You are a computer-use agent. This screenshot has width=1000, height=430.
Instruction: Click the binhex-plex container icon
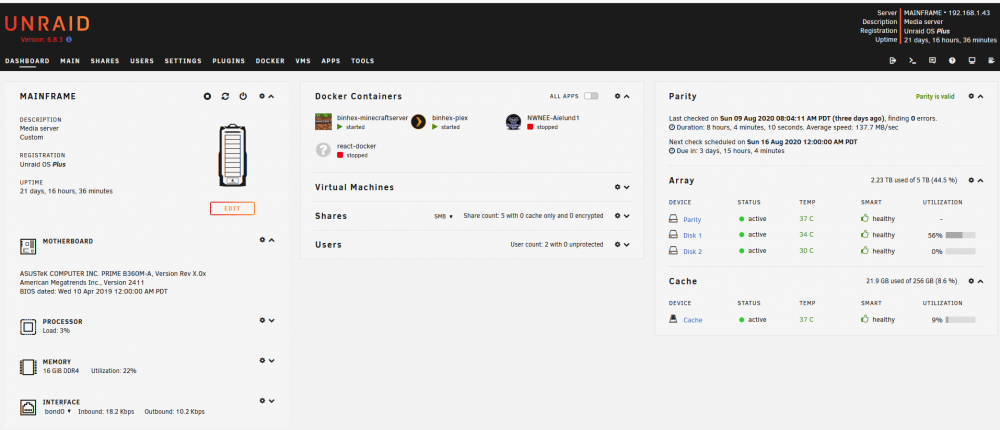418,122
